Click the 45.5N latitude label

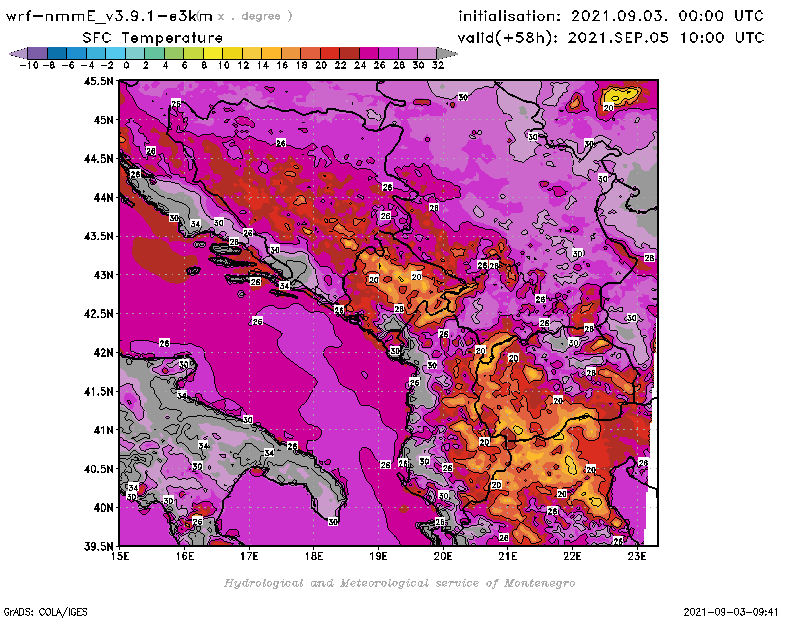tap(98, 81)
